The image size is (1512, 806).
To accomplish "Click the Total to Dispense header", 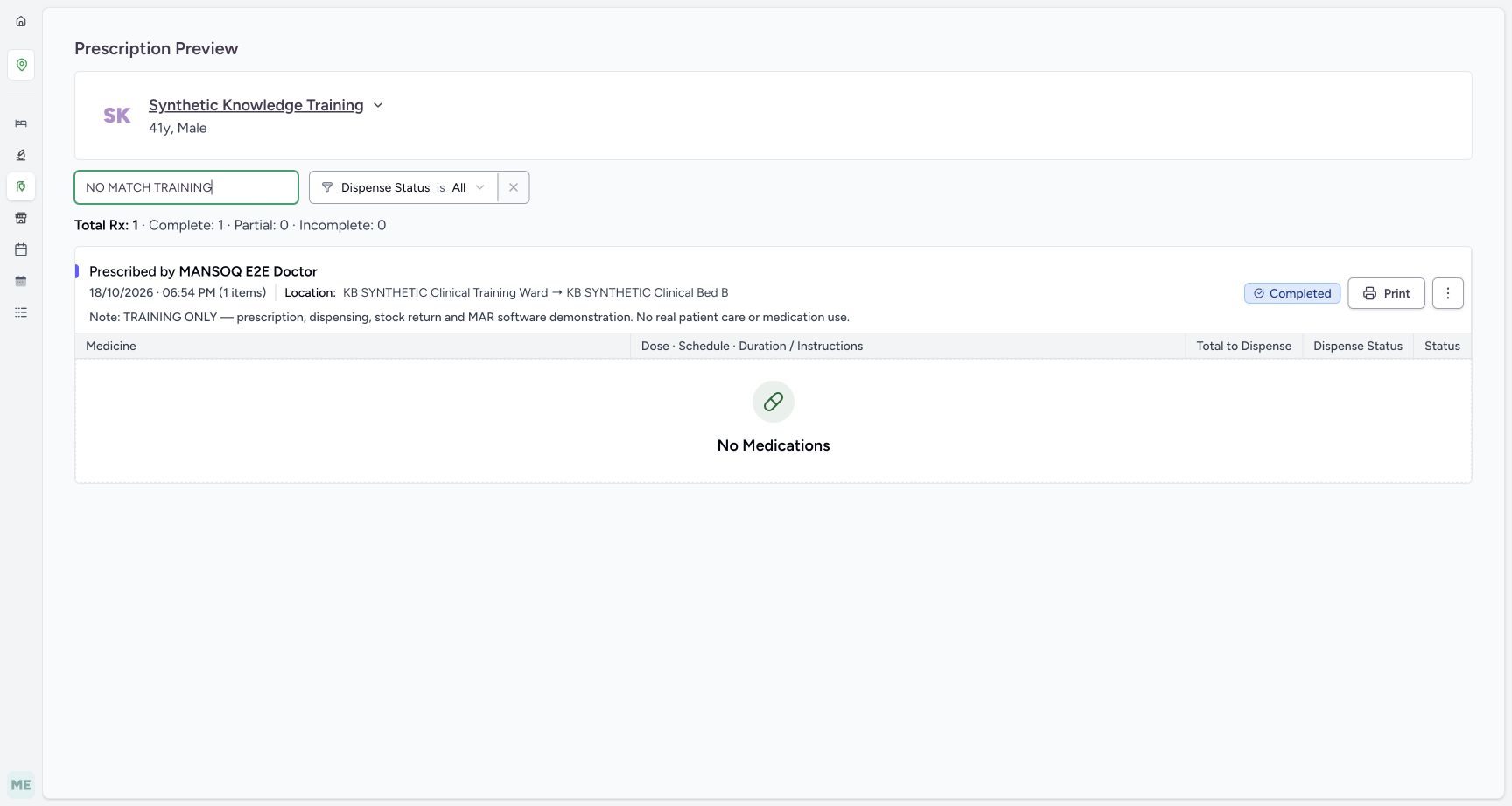I will (x=1244, y=346).
